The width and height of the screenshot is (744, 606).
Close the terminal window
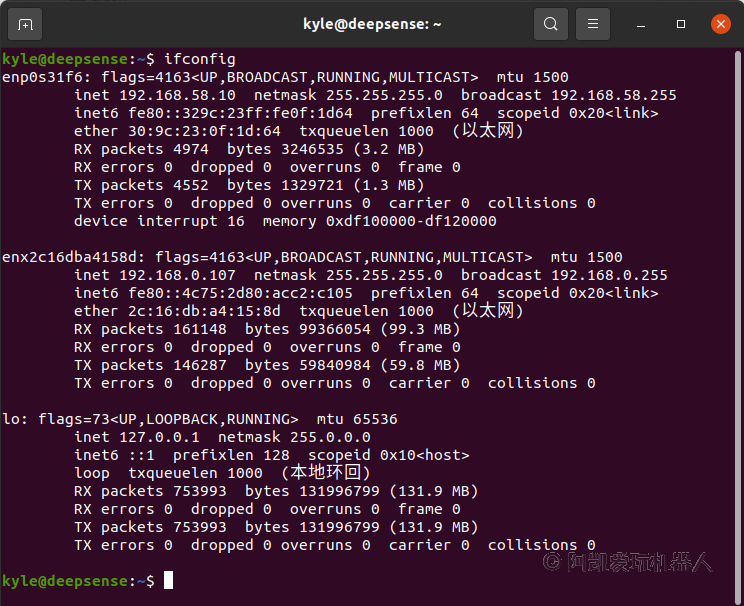click(719, 23)
